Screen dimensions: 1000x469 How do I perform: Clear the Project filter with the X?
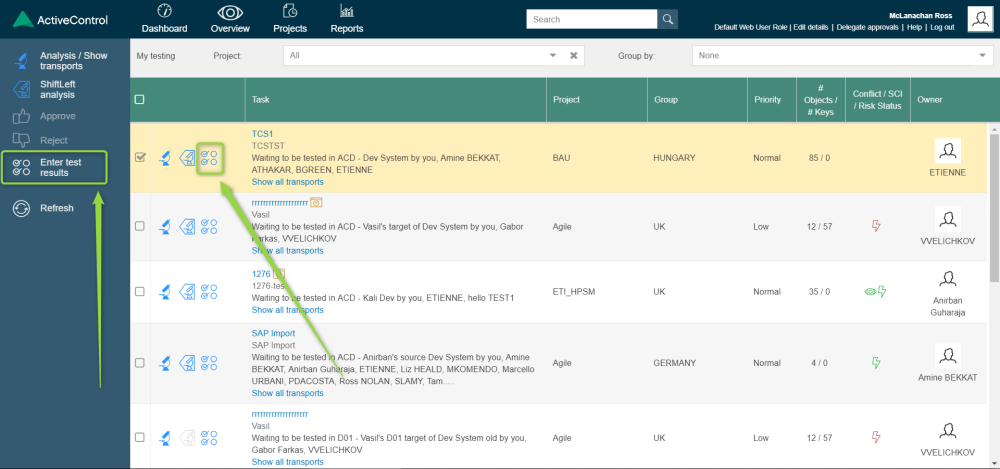(574, 56)
